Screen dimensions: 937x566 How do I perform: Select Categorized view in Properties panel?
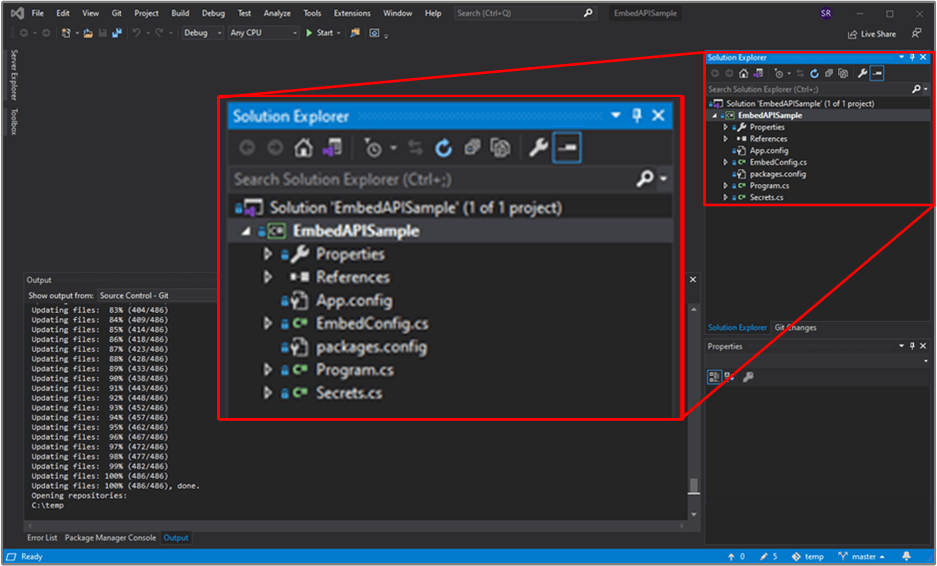tap(714, 377)
